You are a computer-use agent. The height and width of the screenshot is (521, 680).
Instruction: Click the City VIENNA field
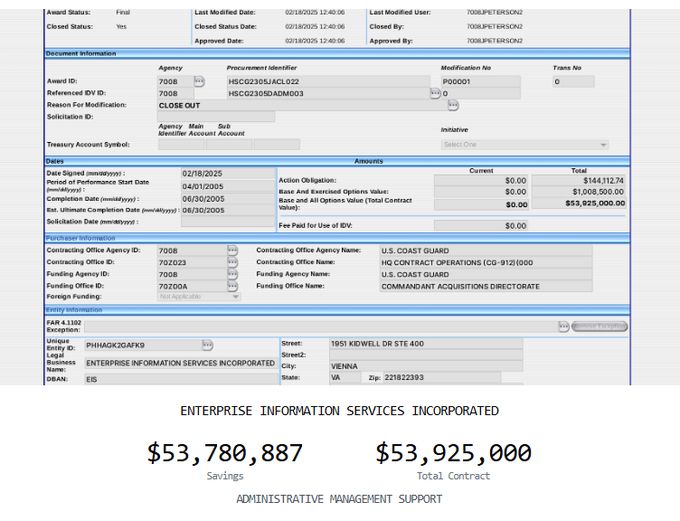point(426,366)
